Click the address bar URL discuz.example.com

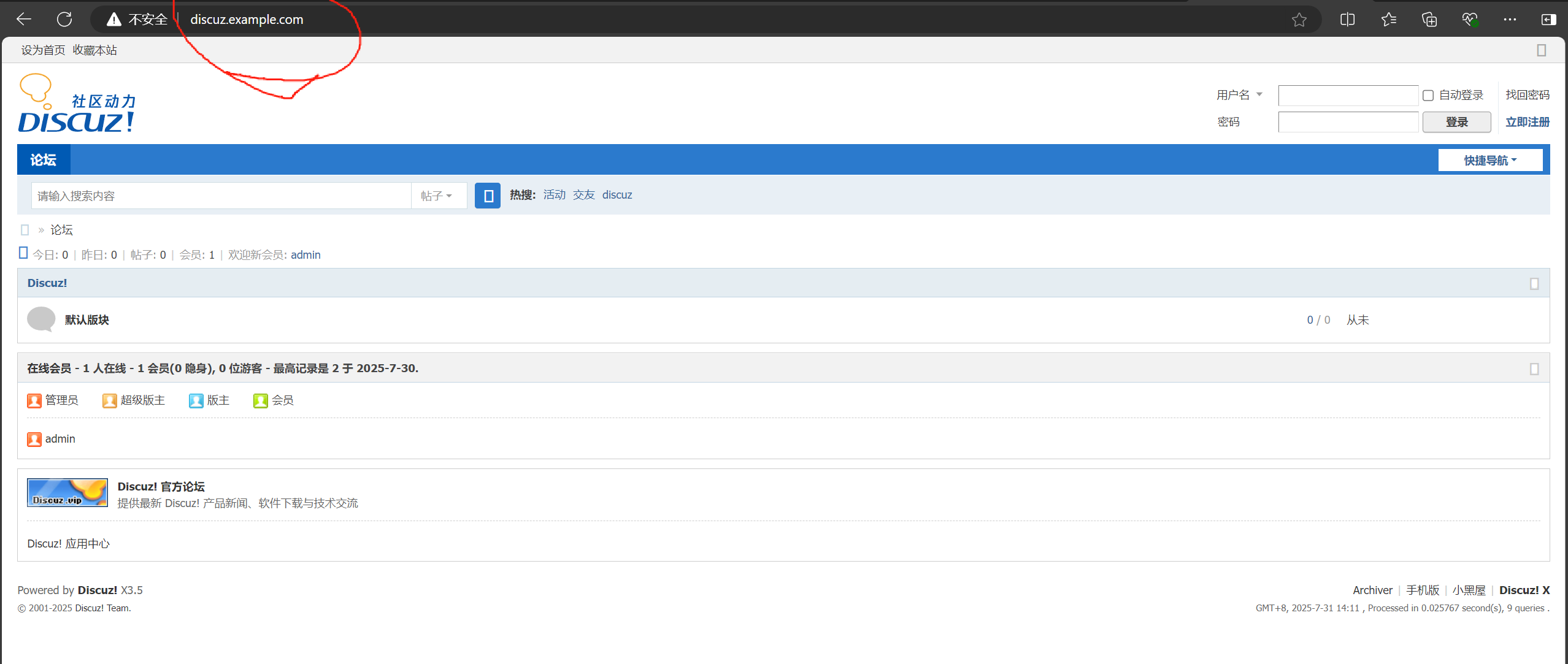point(247,20)
